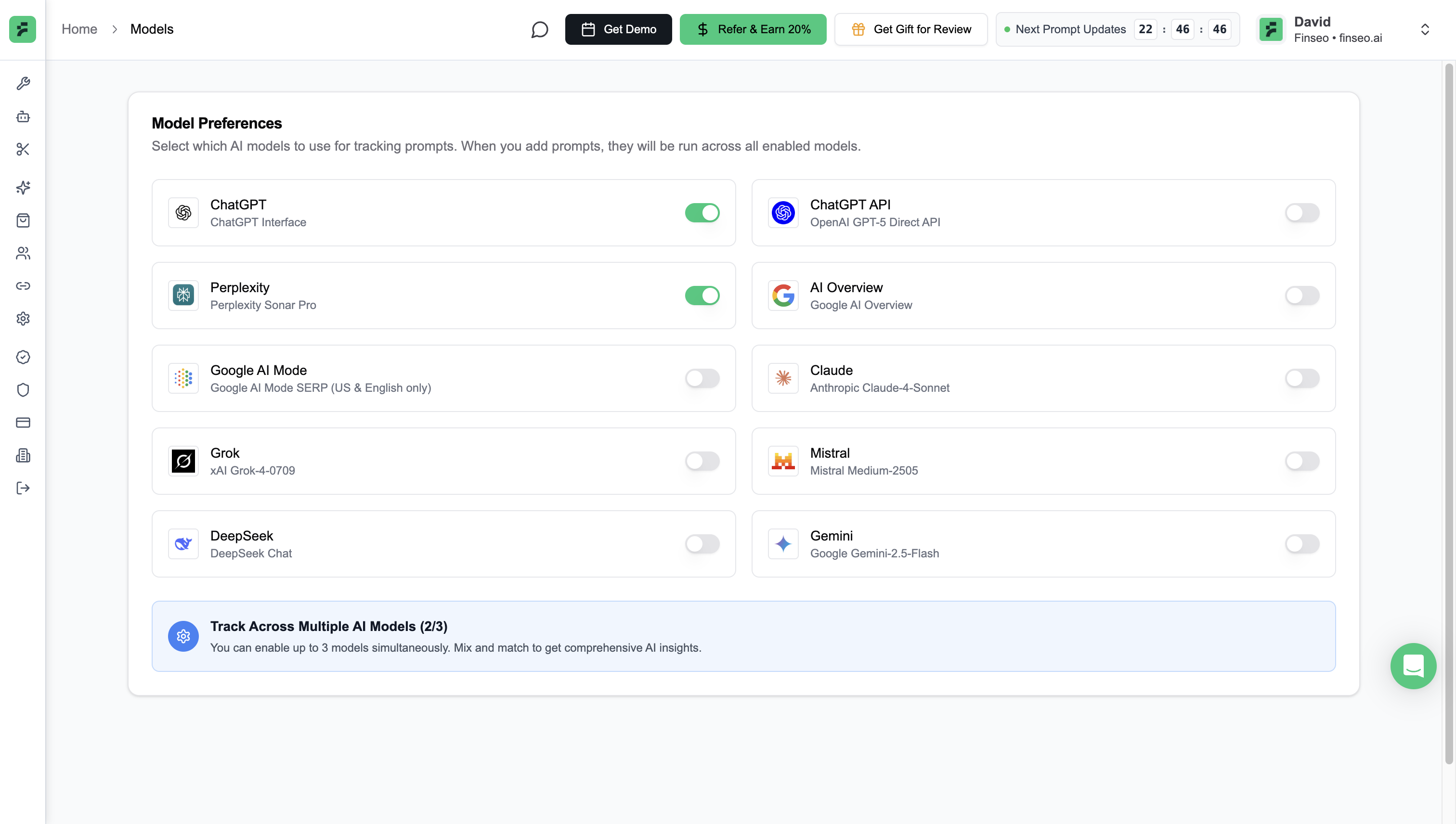The image size is (1456, 824).
Task: Open the green support chat widget
Action: point(1413,666)
